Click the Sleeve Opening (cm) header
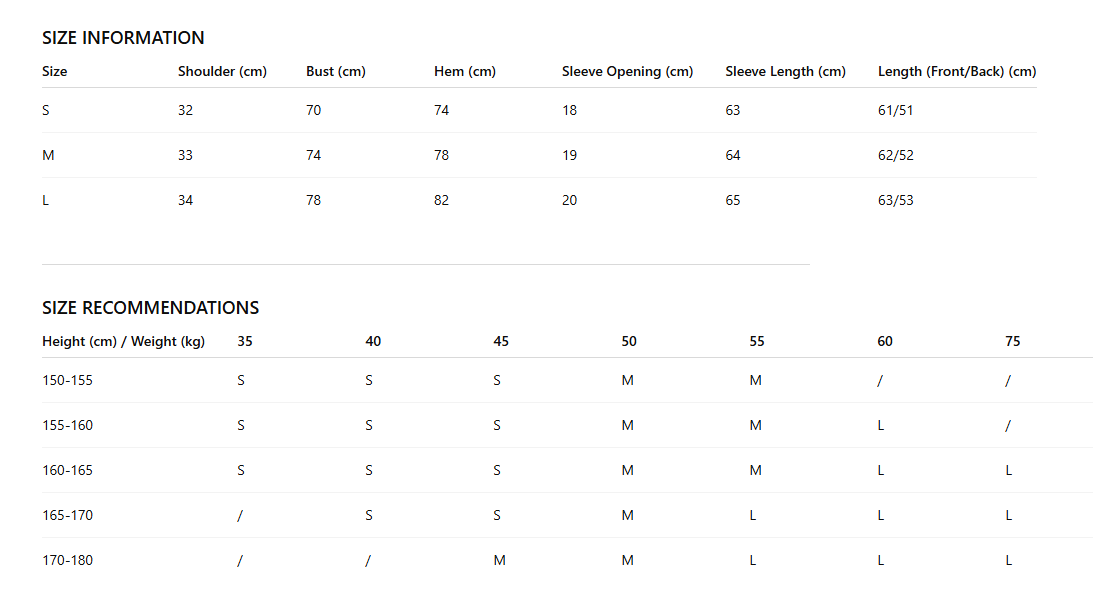The width and height of the screenshot is (1093, 603). 627,71
